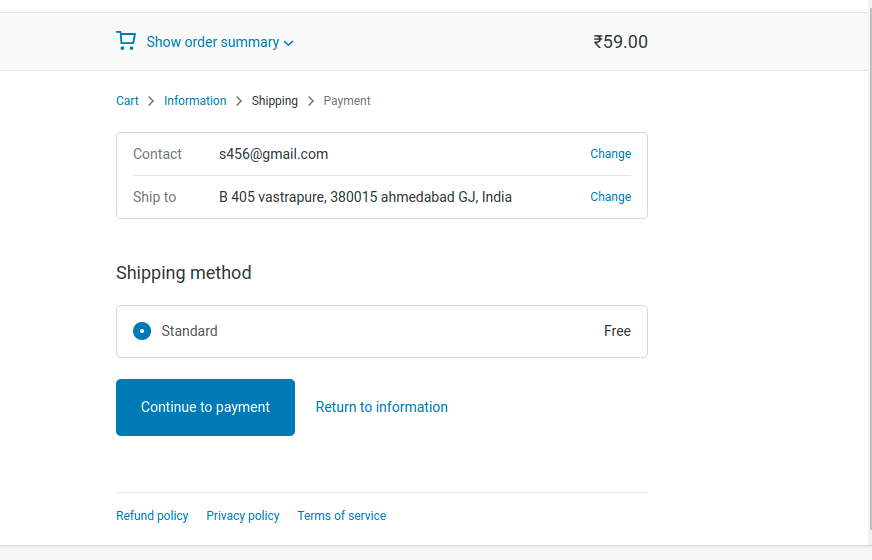Viewport: 872px width, 560px height.
Task: Click the Payment breadcrumb step
Action: click(347, 101)
